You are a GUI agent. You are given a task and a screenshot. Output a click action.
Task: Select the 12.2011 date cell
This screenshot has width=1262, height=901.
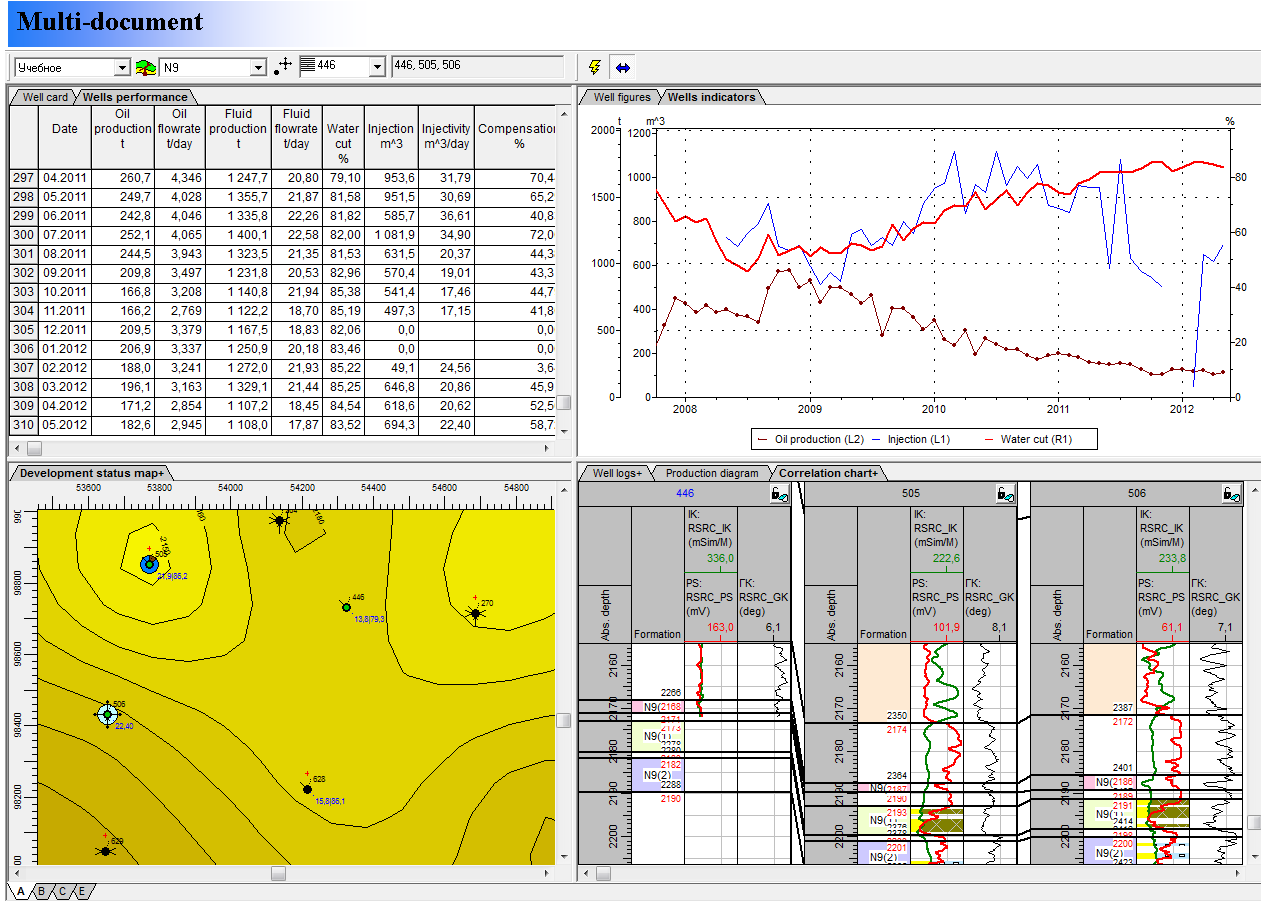coord(64,329)
